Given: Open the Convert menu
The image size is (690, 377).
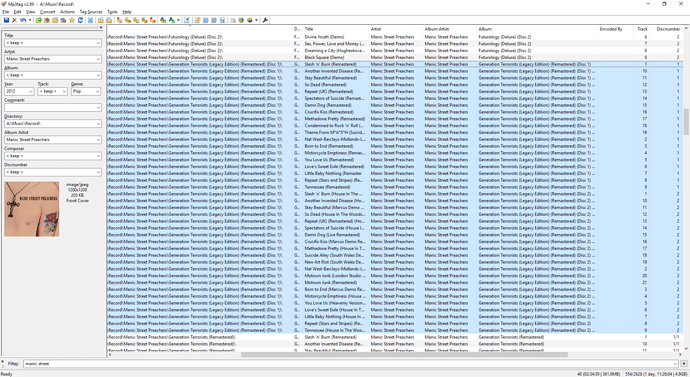Looking at the screenshot, I should click(x=48, y=12).
